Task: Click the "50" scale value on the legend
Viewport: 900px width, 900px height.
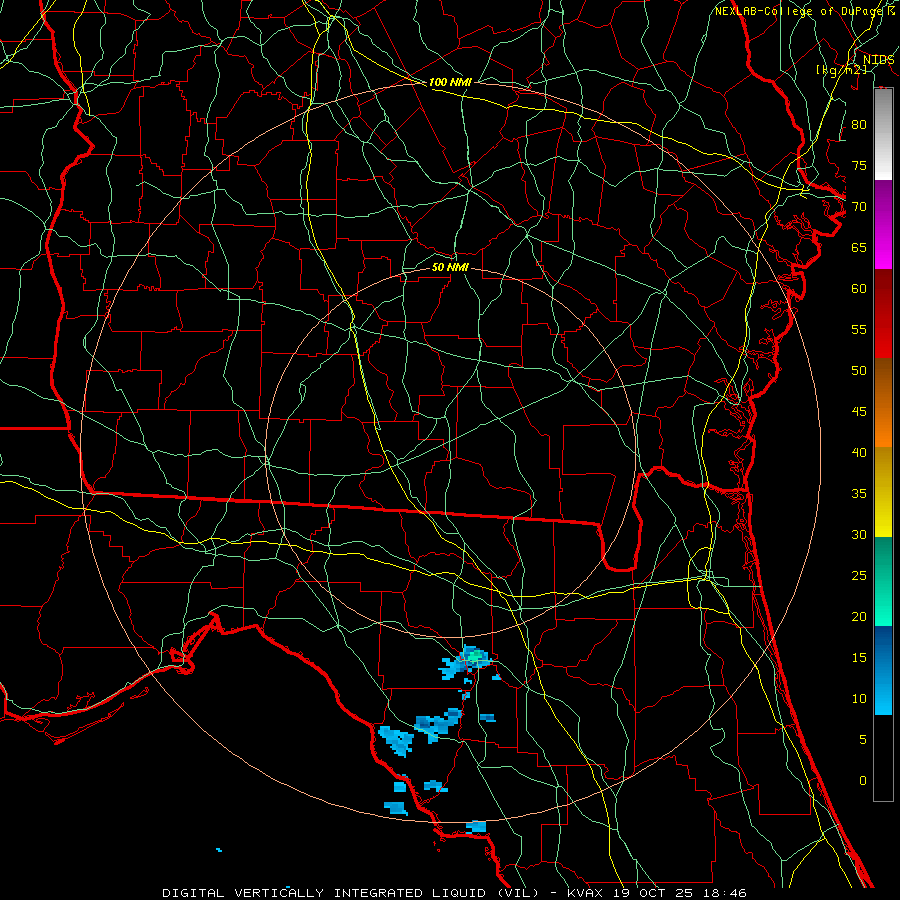Action: [859, 370]
